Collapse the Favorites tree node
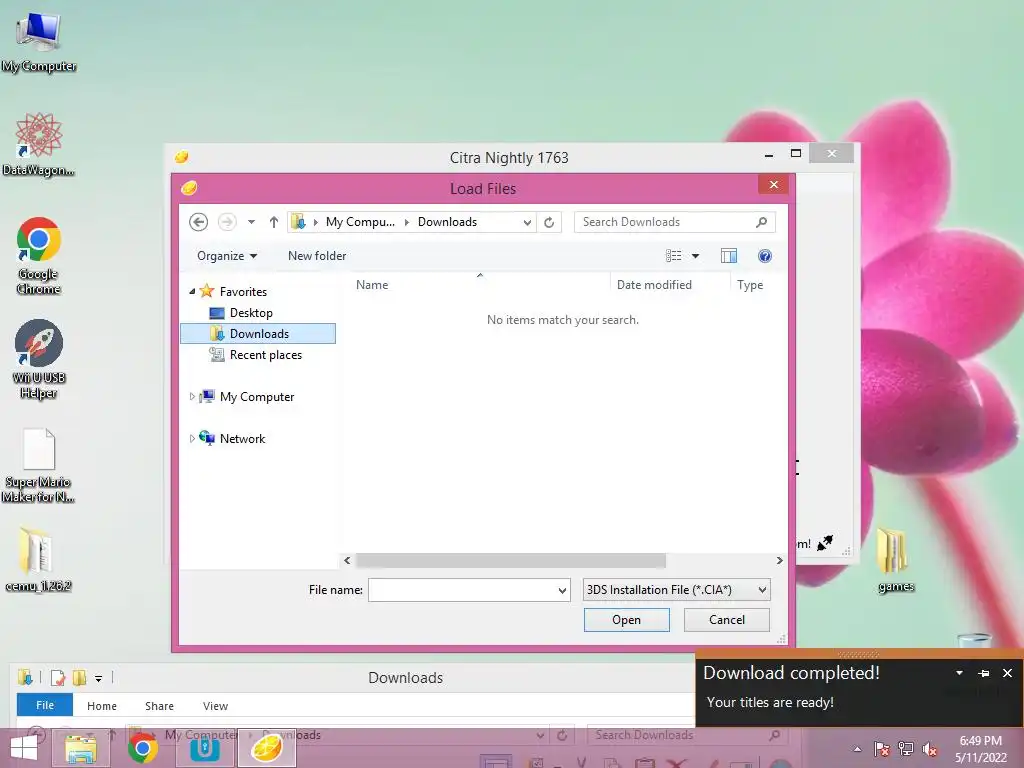Screen dimensions: 1024x768 coord(192,291)
